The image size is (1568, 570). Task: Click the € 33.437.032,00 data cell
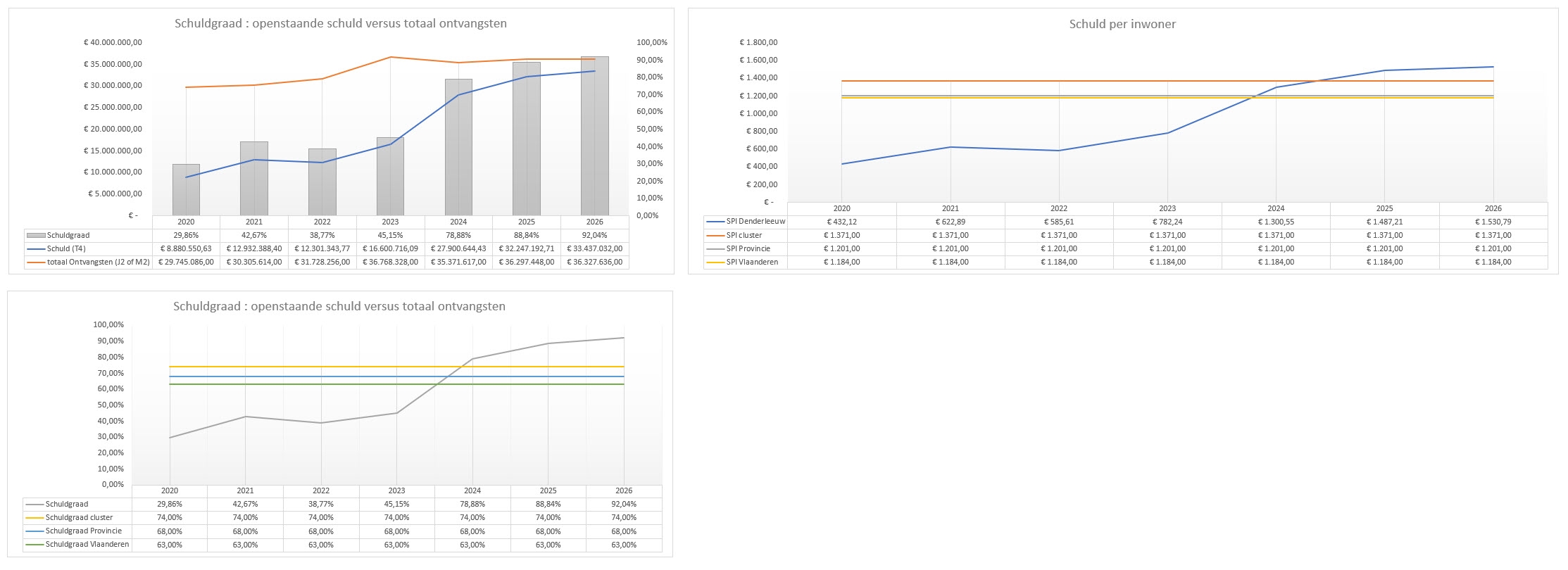(x=594, y=248)
